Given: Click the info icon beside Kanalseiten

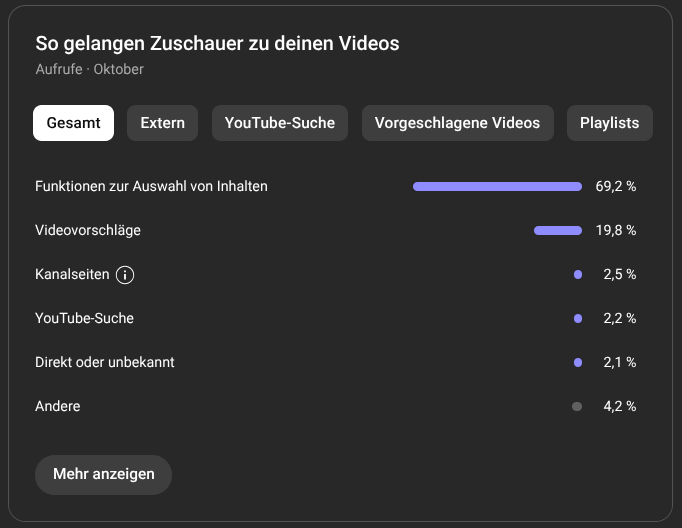Looking at the screenshot, I should (125, 275).
